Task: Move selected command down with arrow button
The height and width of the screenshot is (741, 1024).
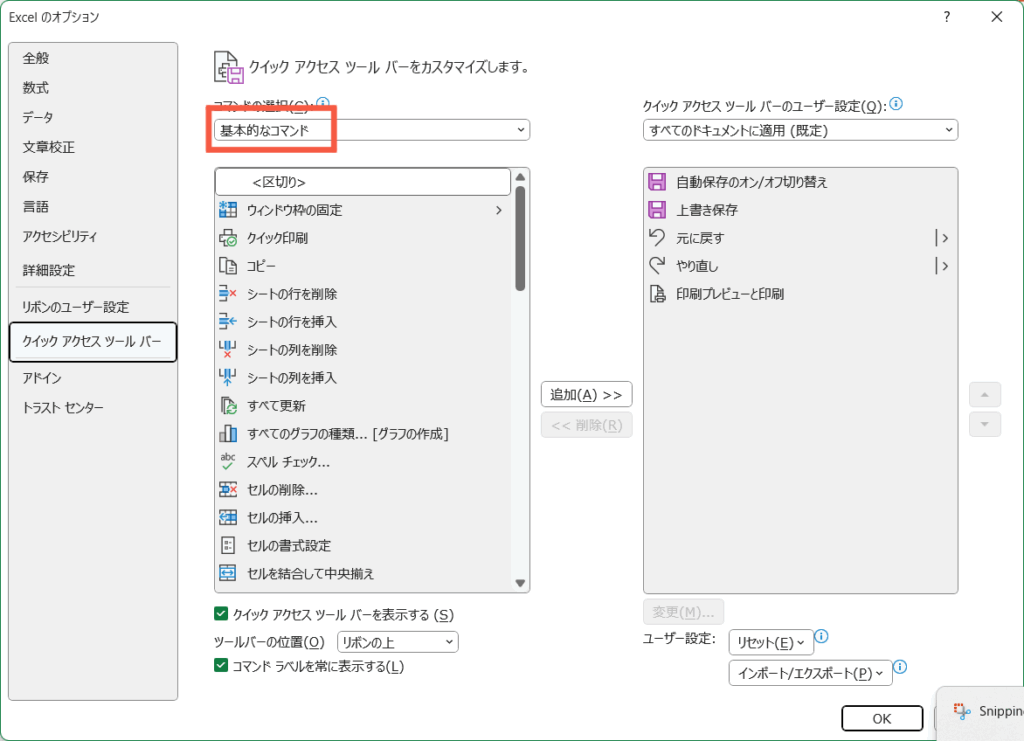Action: point(985,424)
